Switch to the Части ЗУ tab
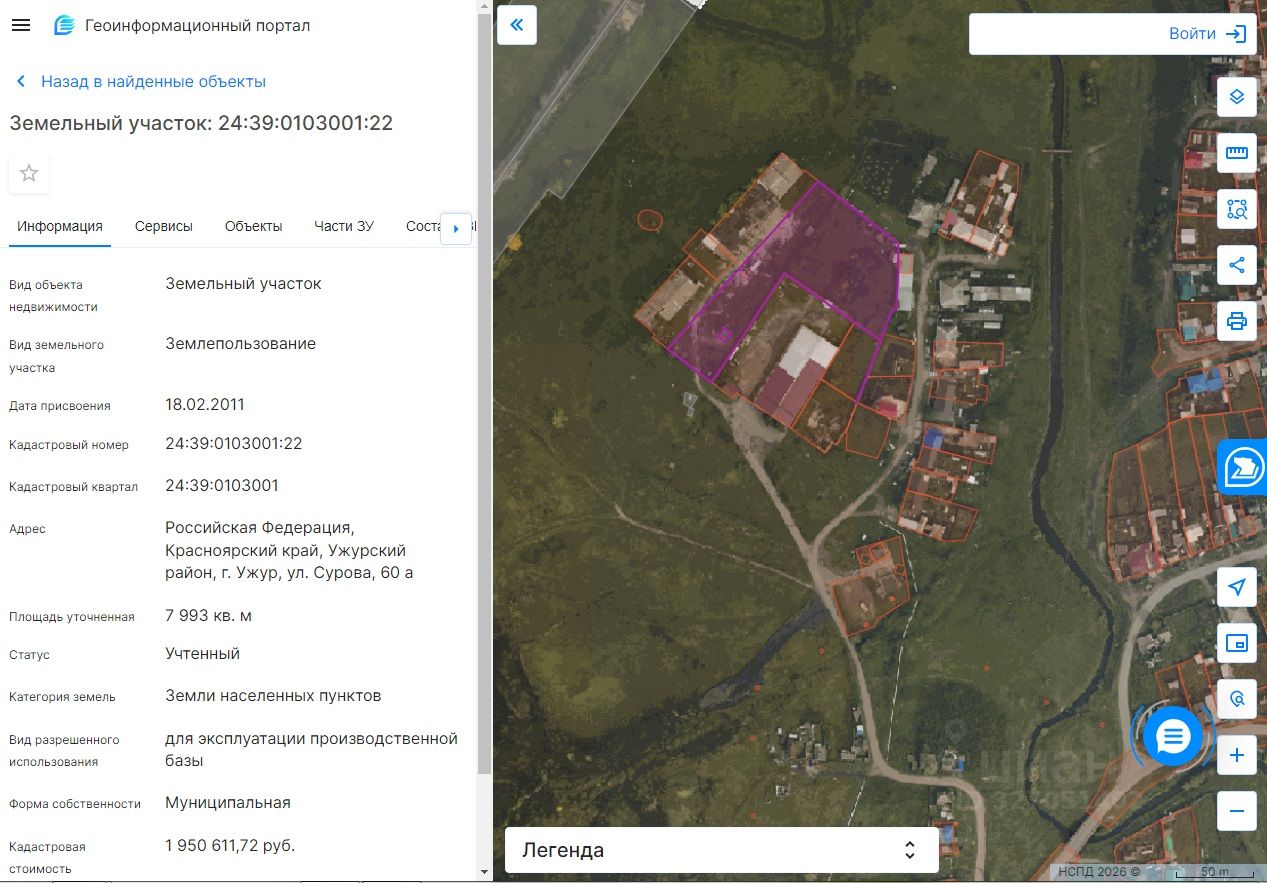This screenshot has height=883, width=1267. [344, 226]
